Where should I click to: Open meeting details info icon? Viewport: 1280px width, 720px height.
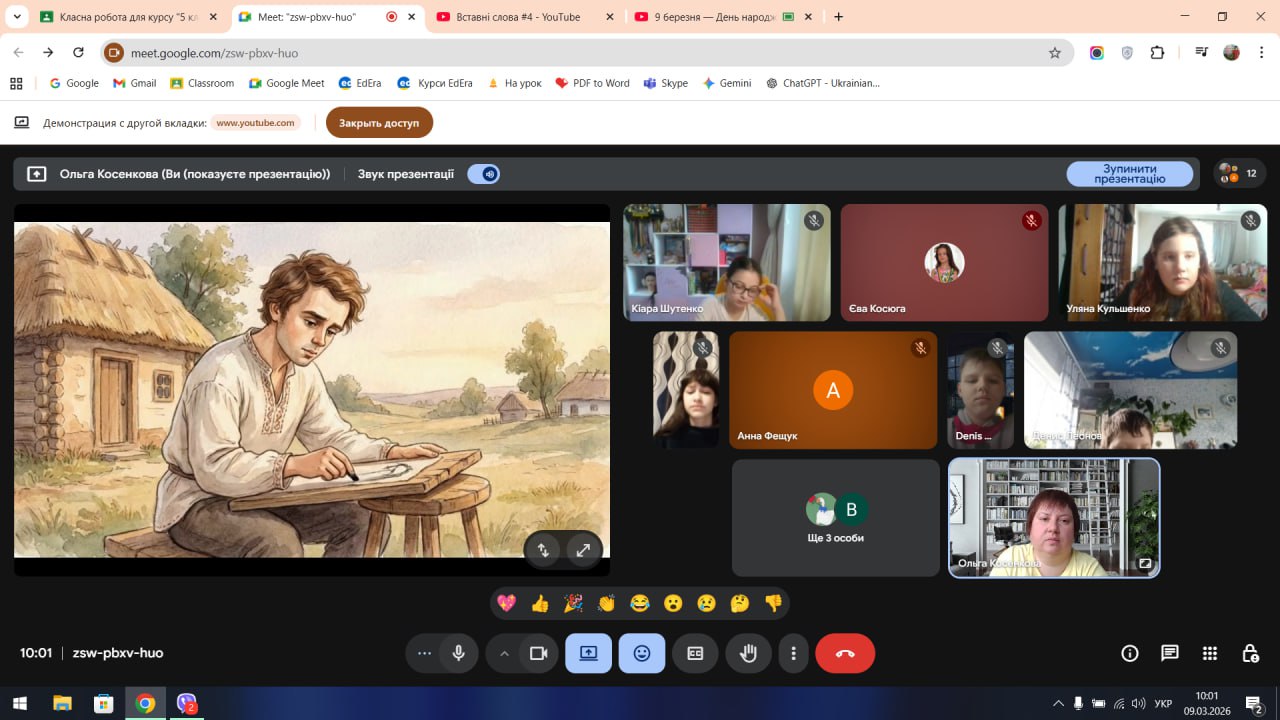pyautogui.click(x=1130, y=653)
